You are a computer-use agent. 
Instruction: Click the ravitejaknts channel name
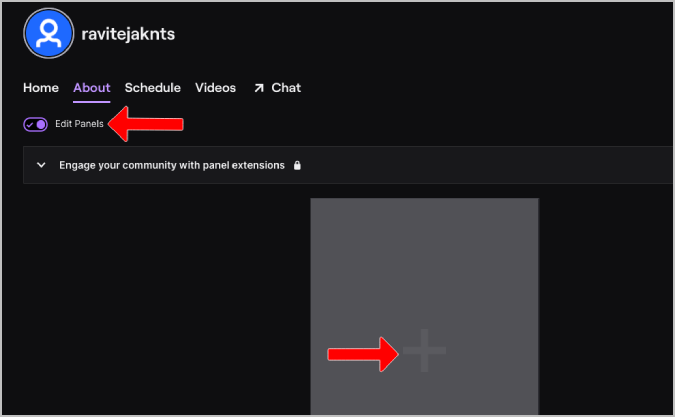tap(128, 34)
